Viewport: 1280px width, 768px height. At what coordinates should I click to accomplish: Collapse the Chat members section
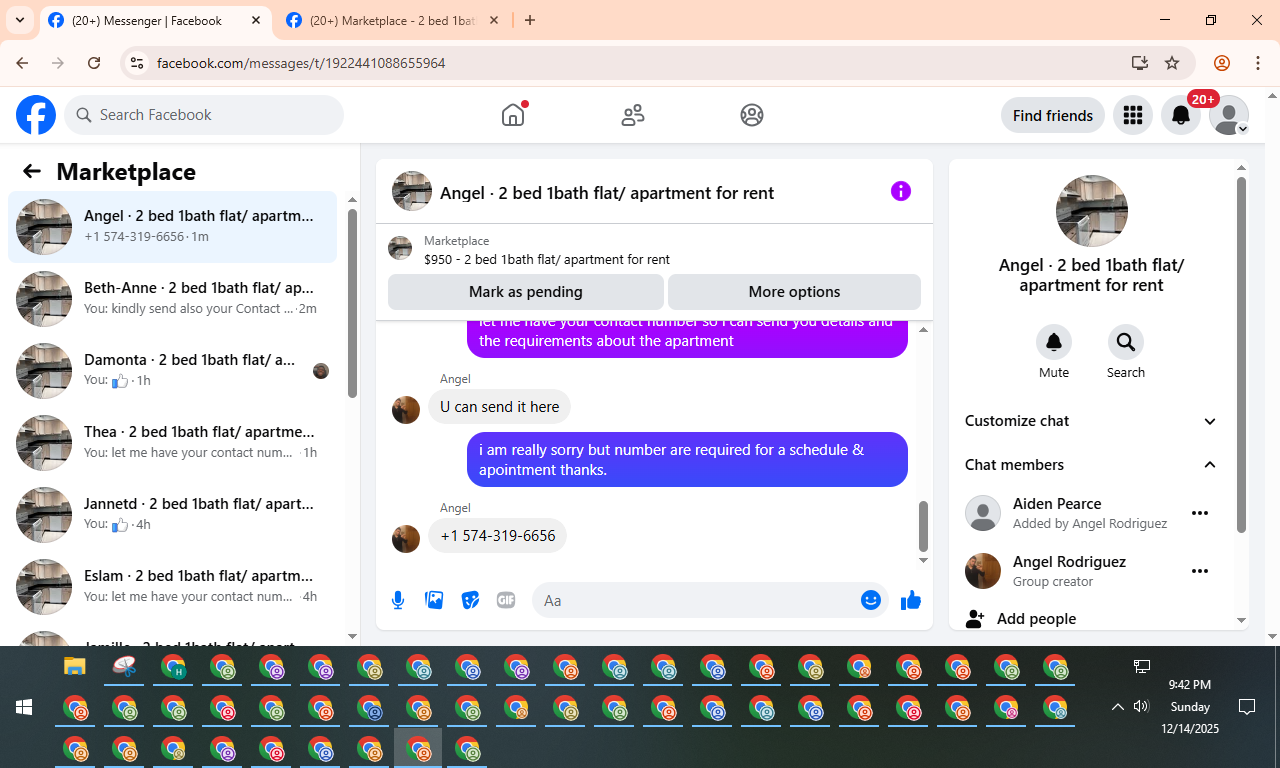[x=1091, y=465]
